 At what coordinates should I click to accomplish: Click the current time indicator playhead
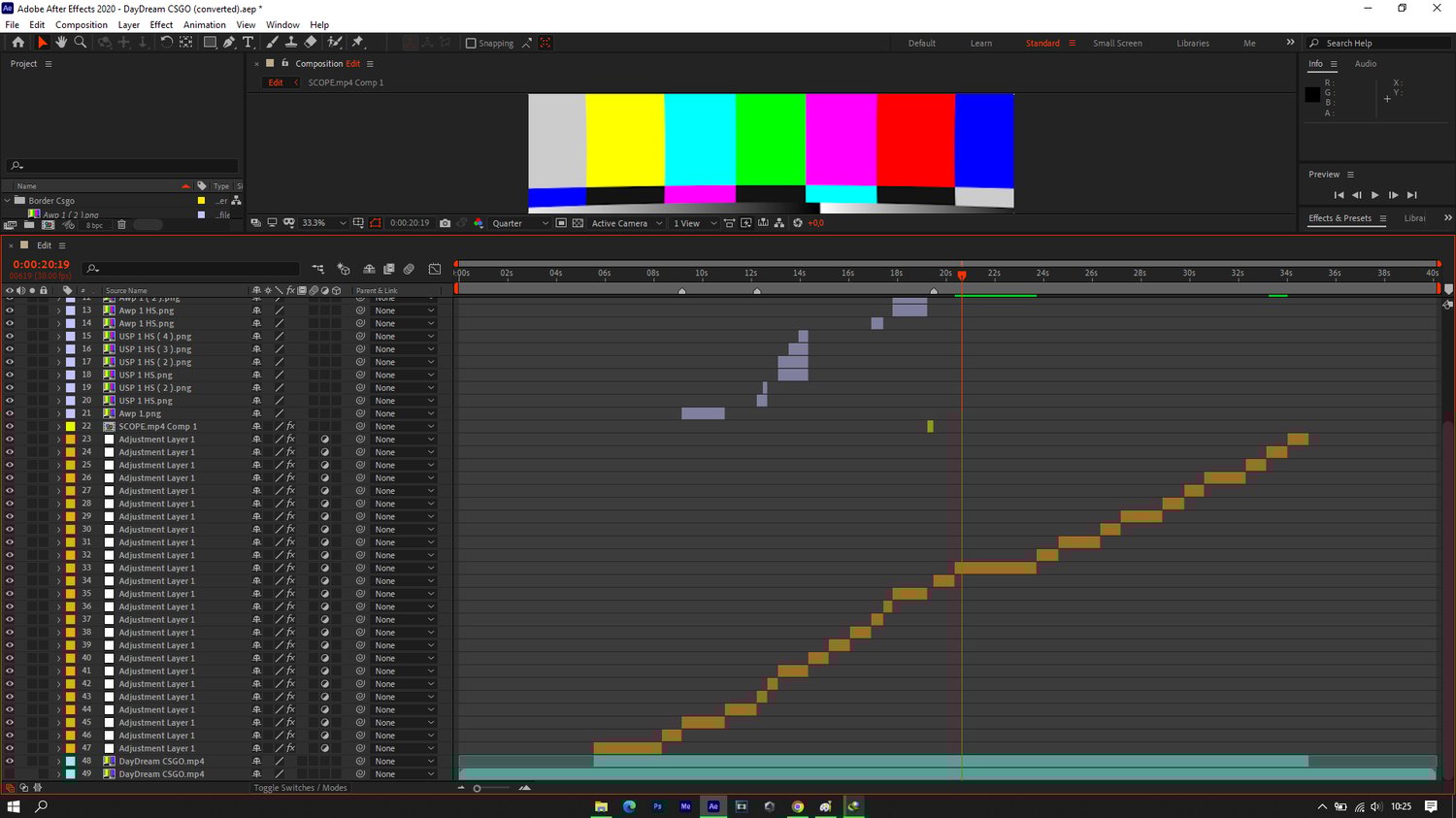(962, 276)
